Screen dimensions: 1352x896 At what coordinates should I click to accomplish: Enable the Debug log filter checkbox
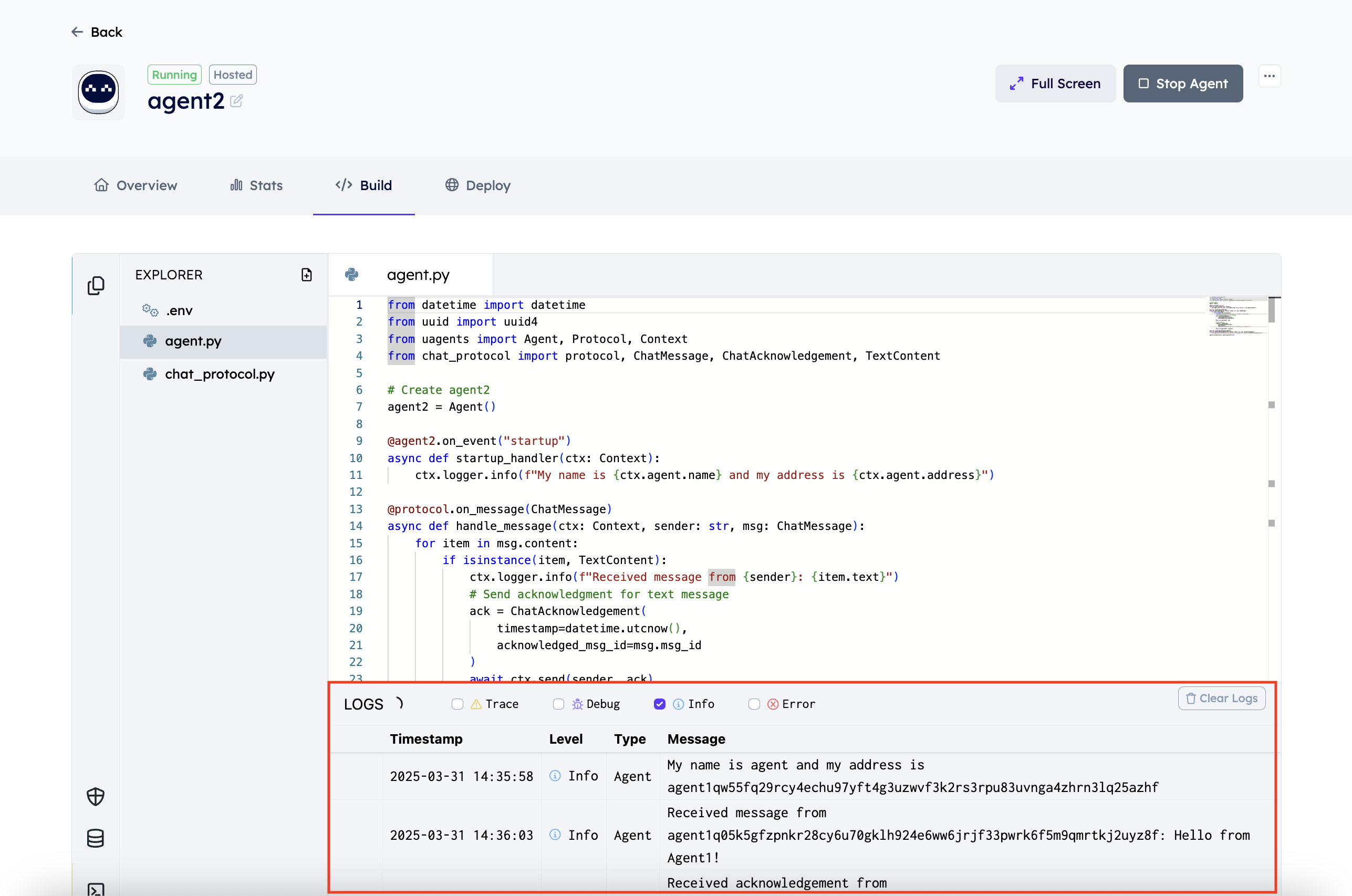click(x=558, y=704)
